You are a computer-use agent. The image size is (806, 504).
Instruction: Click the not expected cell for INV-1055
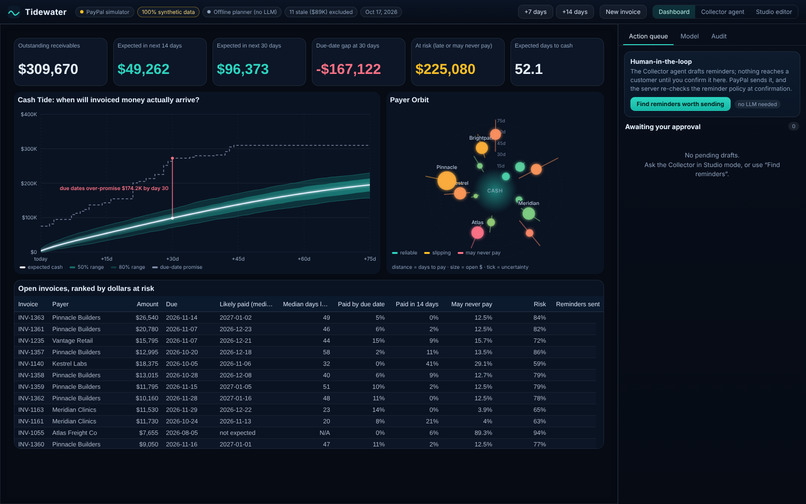237,433
